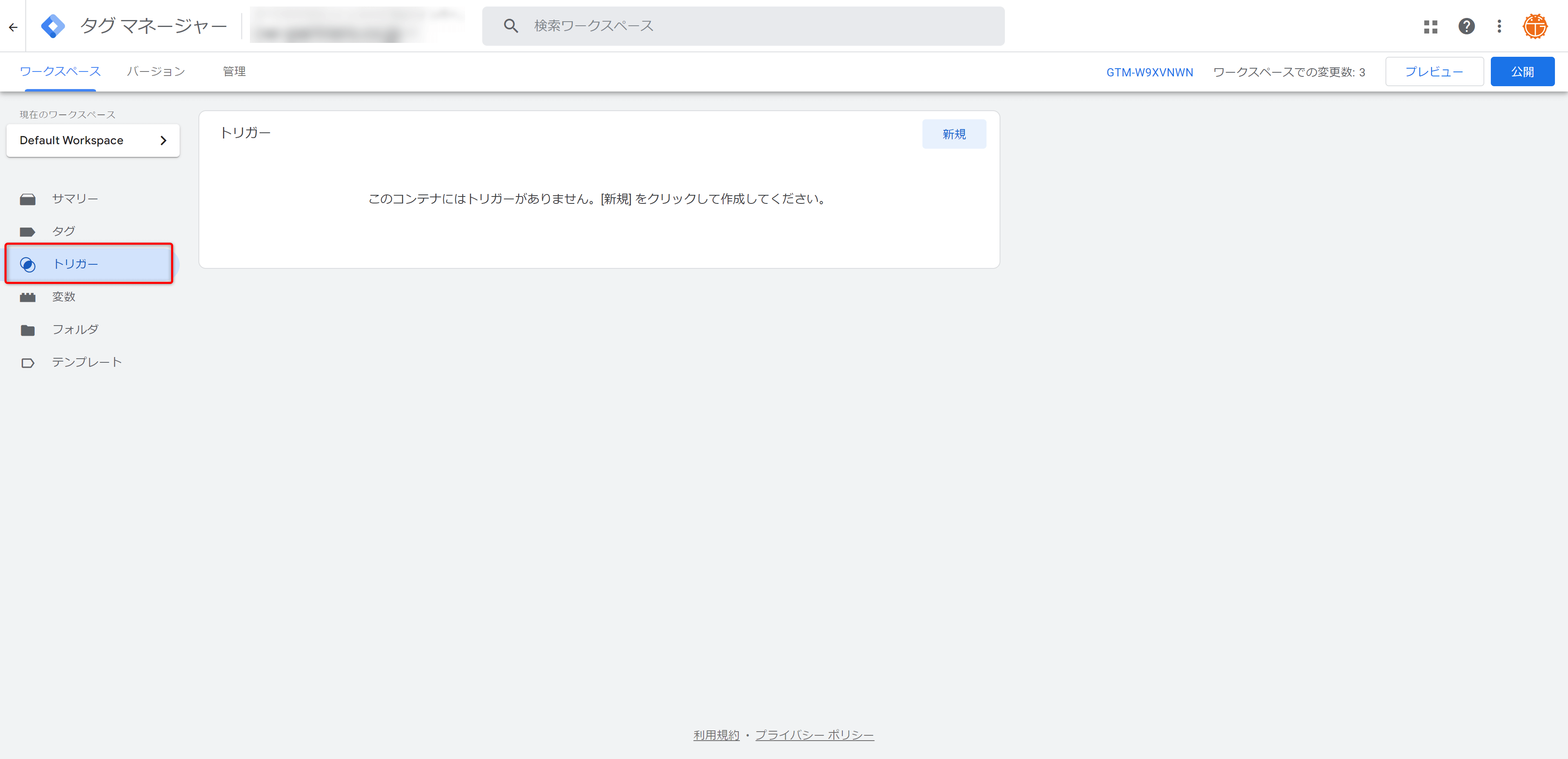Click the vertical more options menu icon
The height and width of the screenshot is (759, 1568).
tap(1498, 26)
